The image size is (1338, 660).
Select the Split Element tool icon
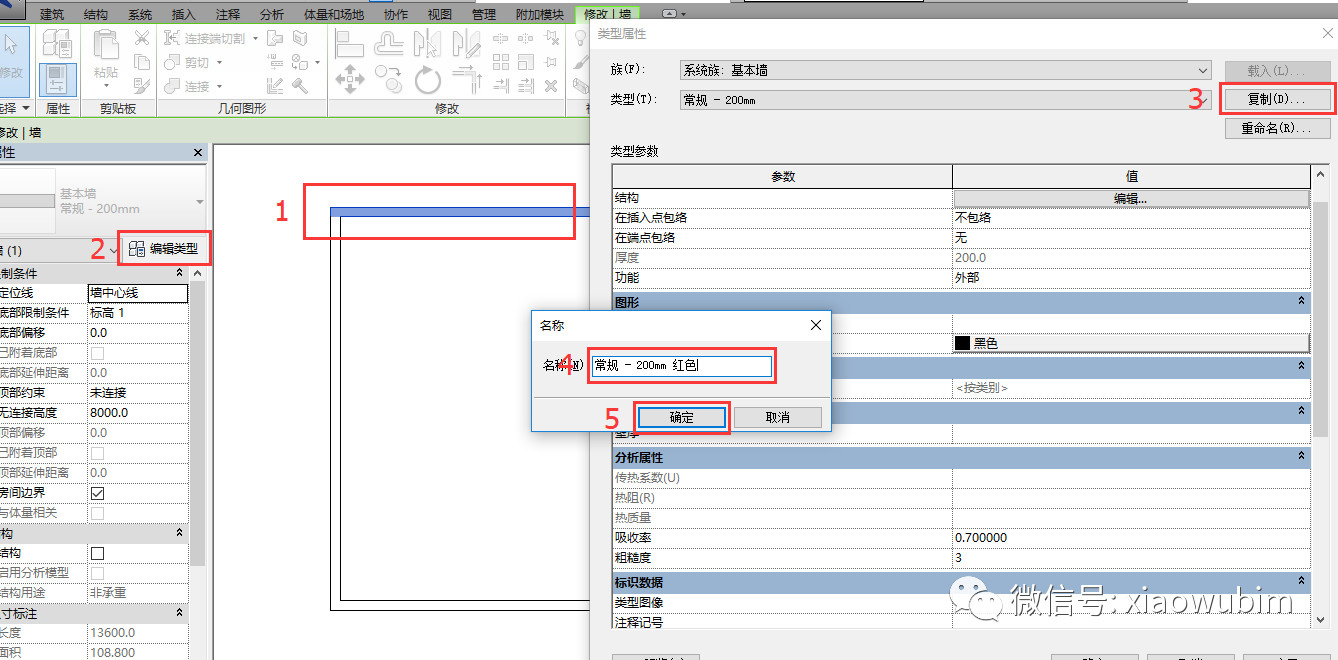point(500,38)
